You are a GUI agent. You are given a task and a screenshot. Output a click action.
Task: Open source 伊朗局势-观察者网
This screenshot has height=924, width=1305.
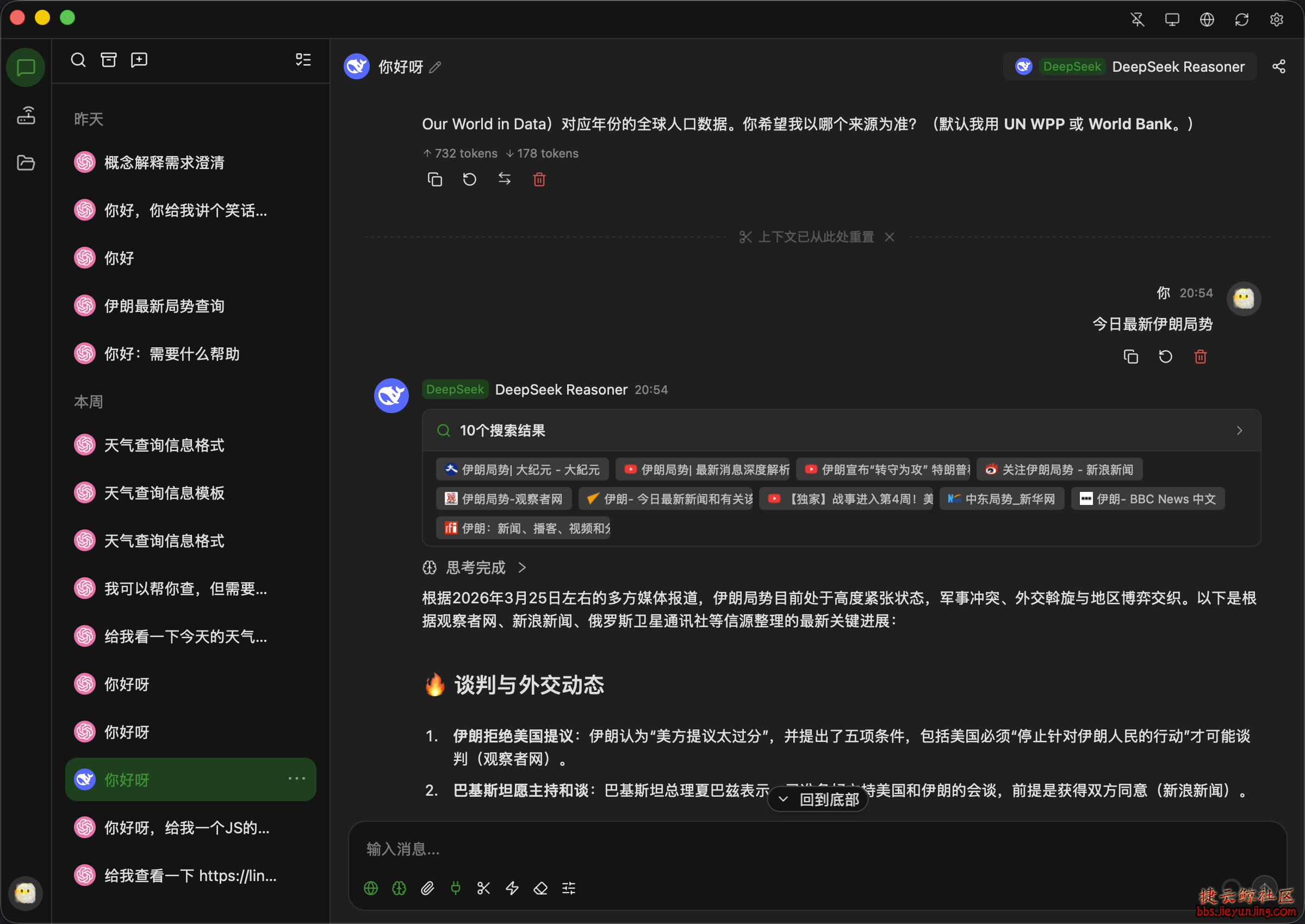pyautogui.click(x=504, y=499)
